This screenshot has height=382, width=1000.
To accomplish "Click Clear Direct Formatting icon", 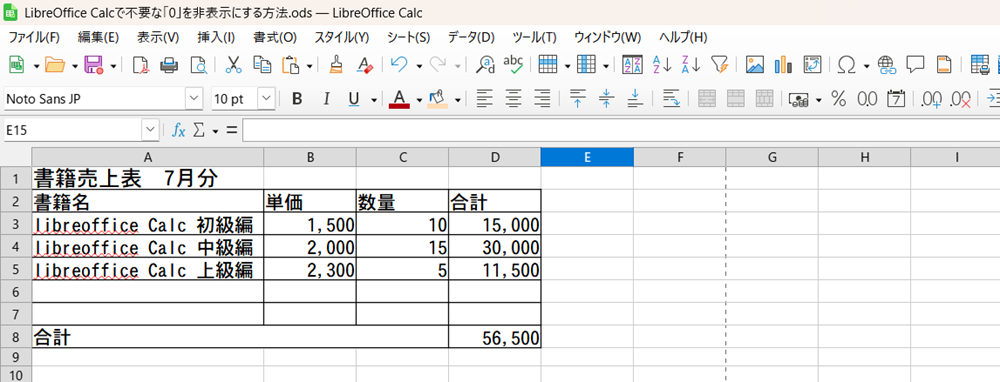I will 365,64.
